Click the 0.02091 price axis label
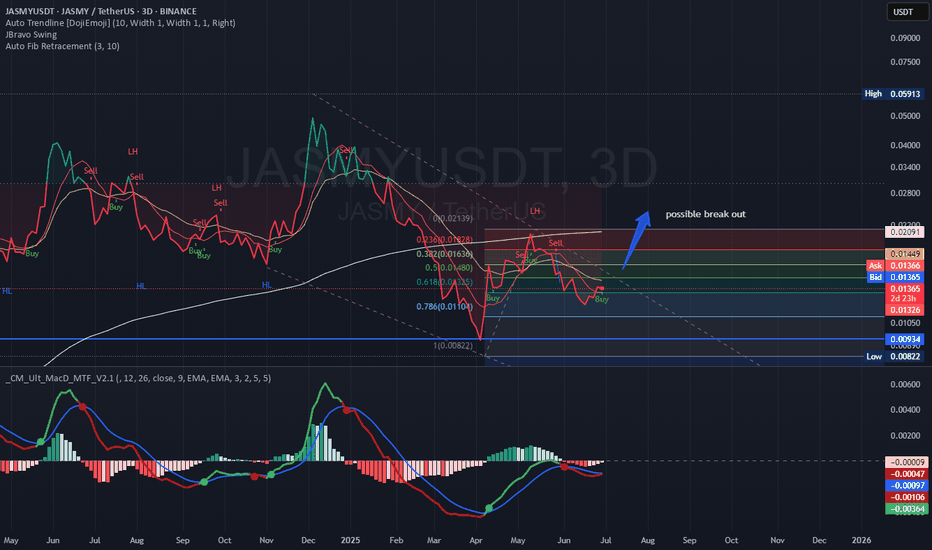 point(905,232)
